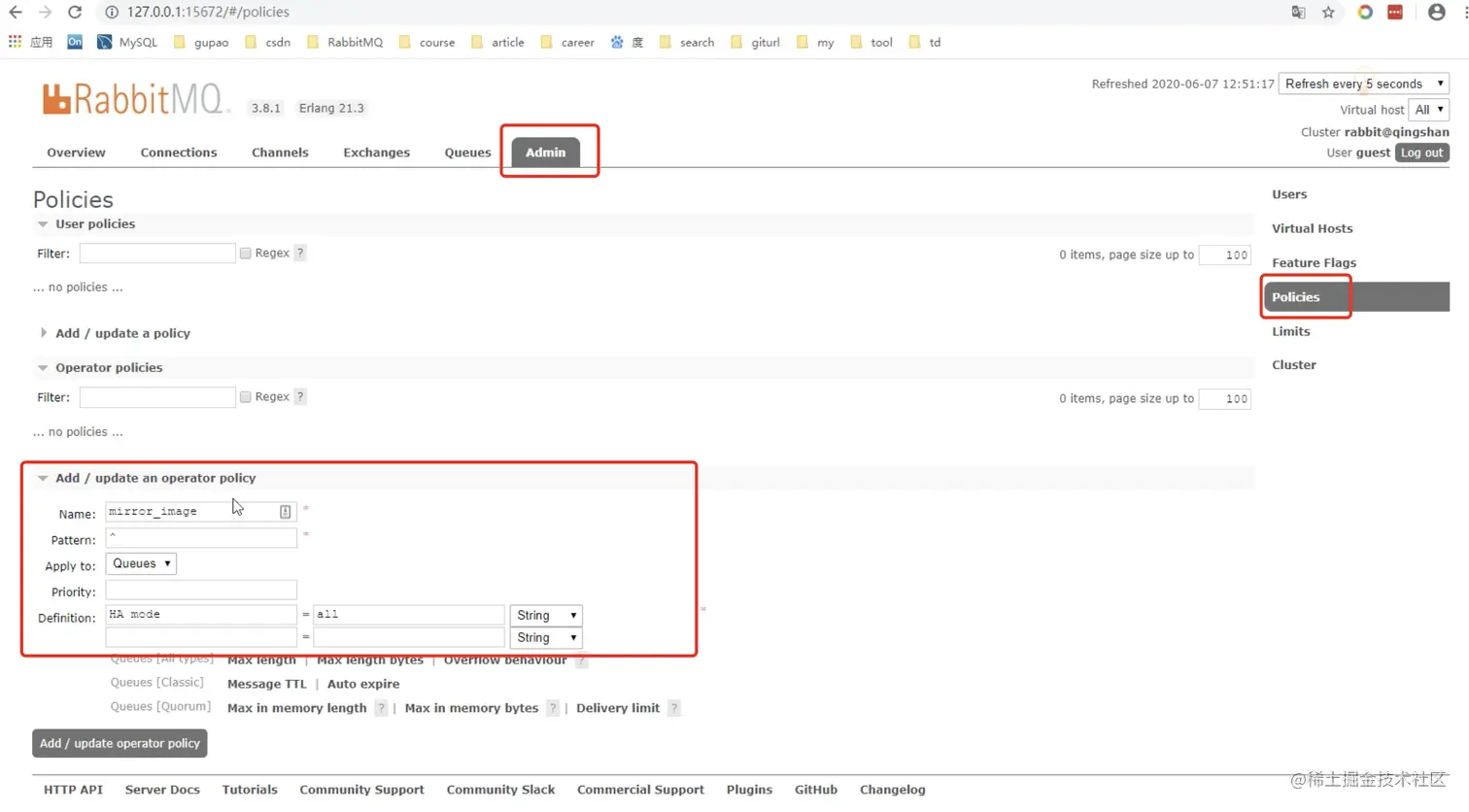Click the User policies Filter field
Viewport: 1469px width, 812px height.
(157, 254)
